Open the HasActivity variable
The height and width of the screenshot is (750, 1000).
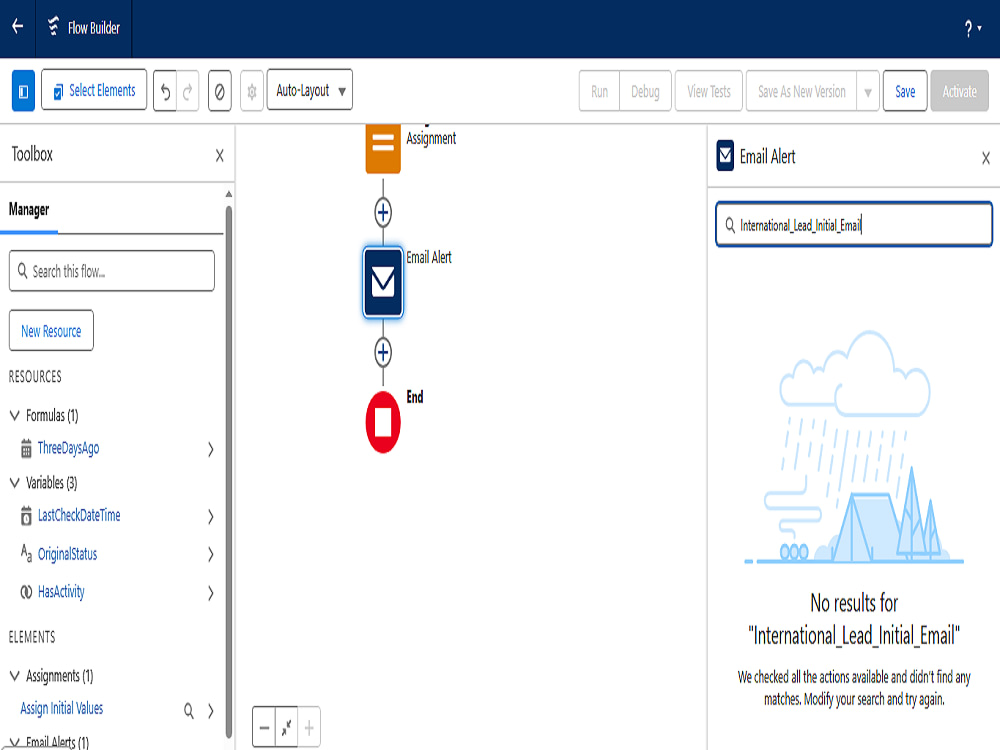tap(61, 592)
